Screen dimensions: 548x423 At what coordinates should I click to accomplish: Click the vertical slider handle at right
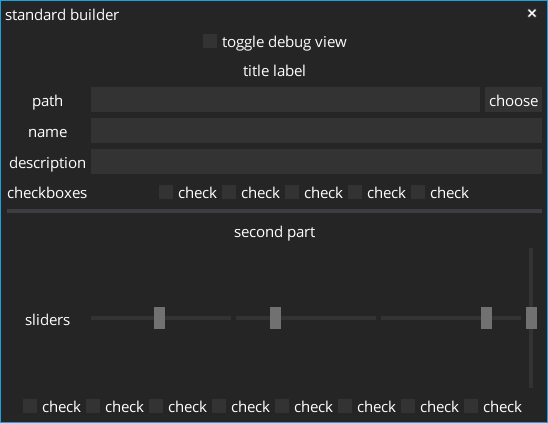point(531,318)
